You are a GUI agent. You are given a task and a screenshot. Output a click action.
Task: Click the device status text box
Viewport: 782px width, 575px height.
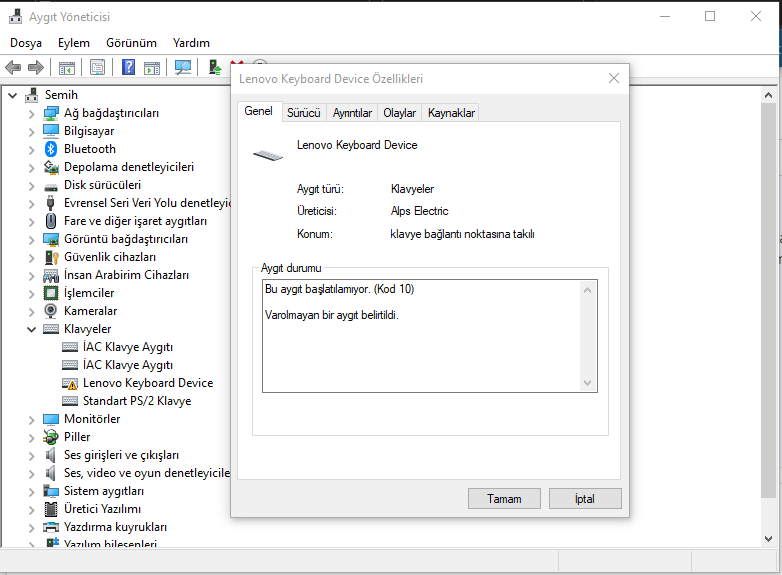point(430,336)
